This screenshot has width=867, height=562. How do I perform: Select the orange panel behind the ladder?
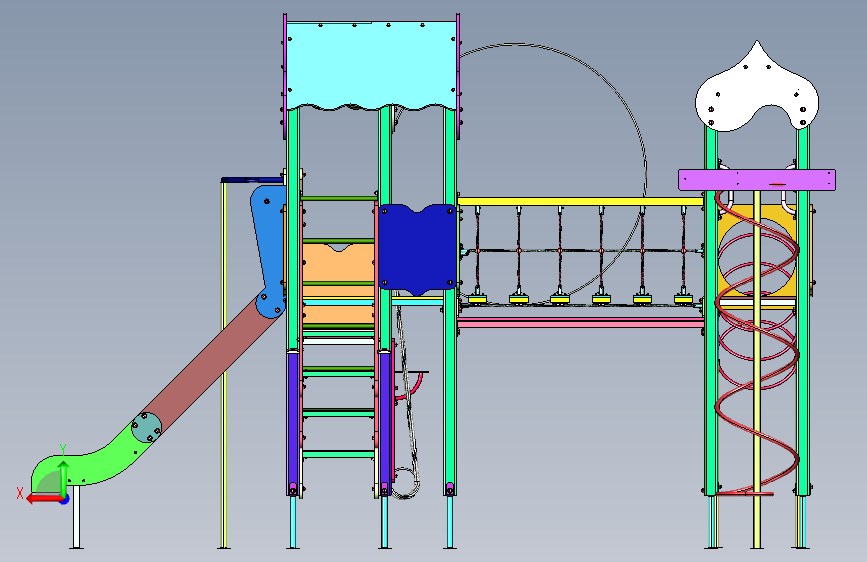point(338,283)
